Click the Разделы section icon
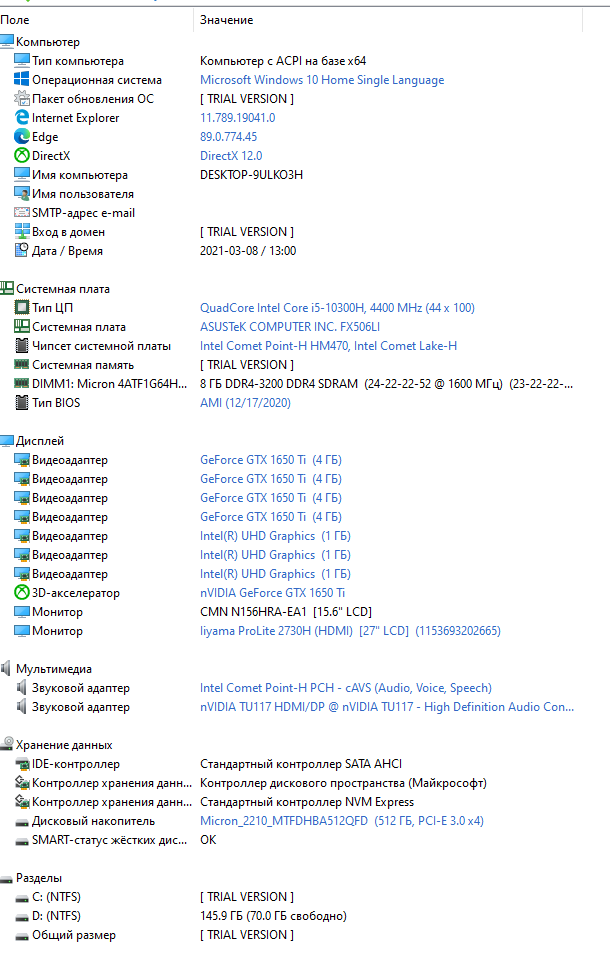 [7, 879]
